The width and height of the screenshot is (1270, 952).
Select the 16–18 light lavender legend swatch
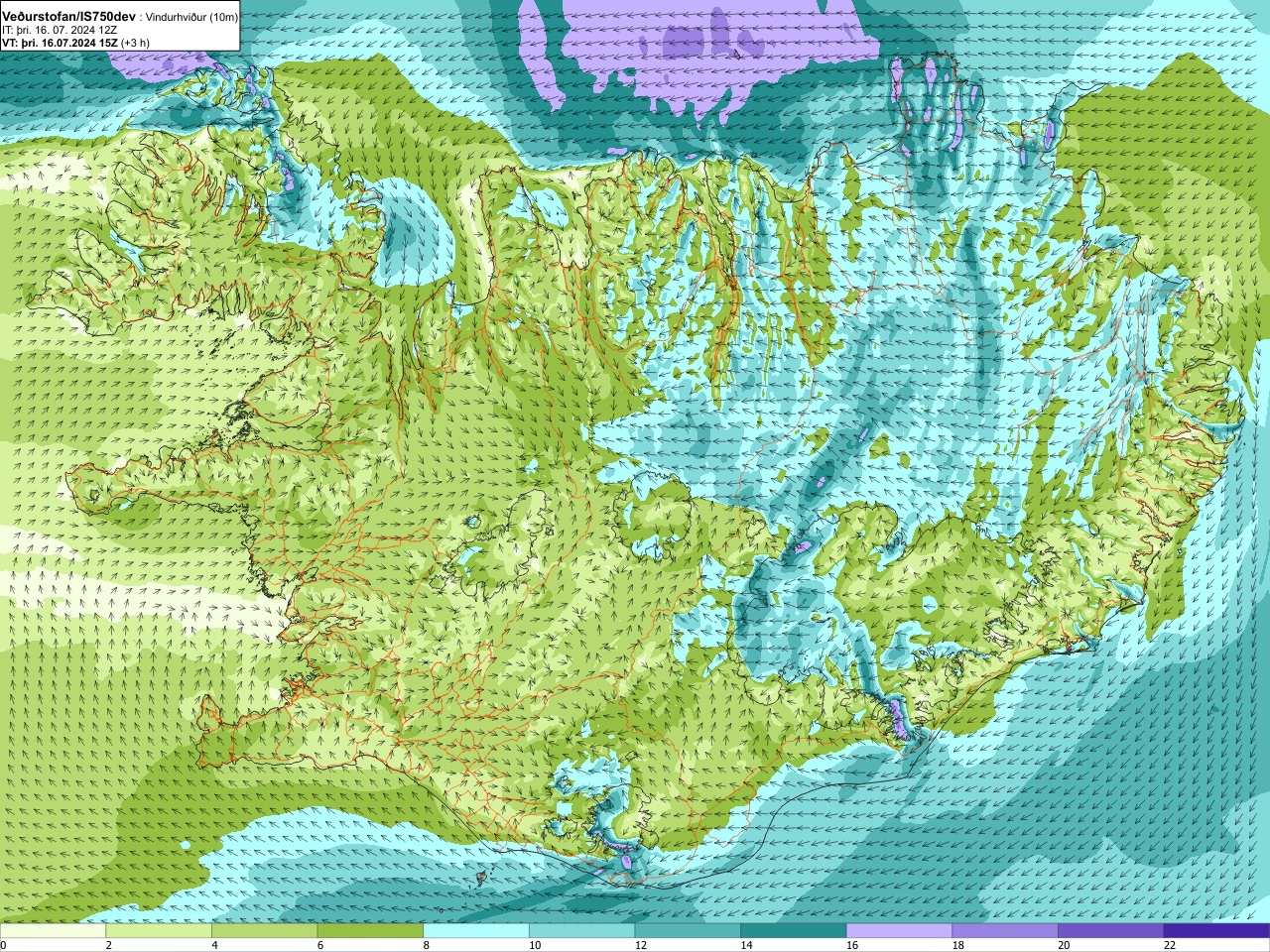click(899, 931)
